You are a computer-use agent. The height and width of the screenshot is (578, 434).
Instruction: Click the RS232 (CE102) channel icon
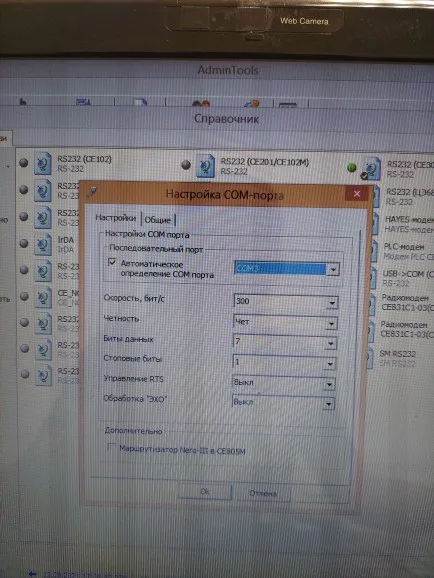click(x=42, y=163)
